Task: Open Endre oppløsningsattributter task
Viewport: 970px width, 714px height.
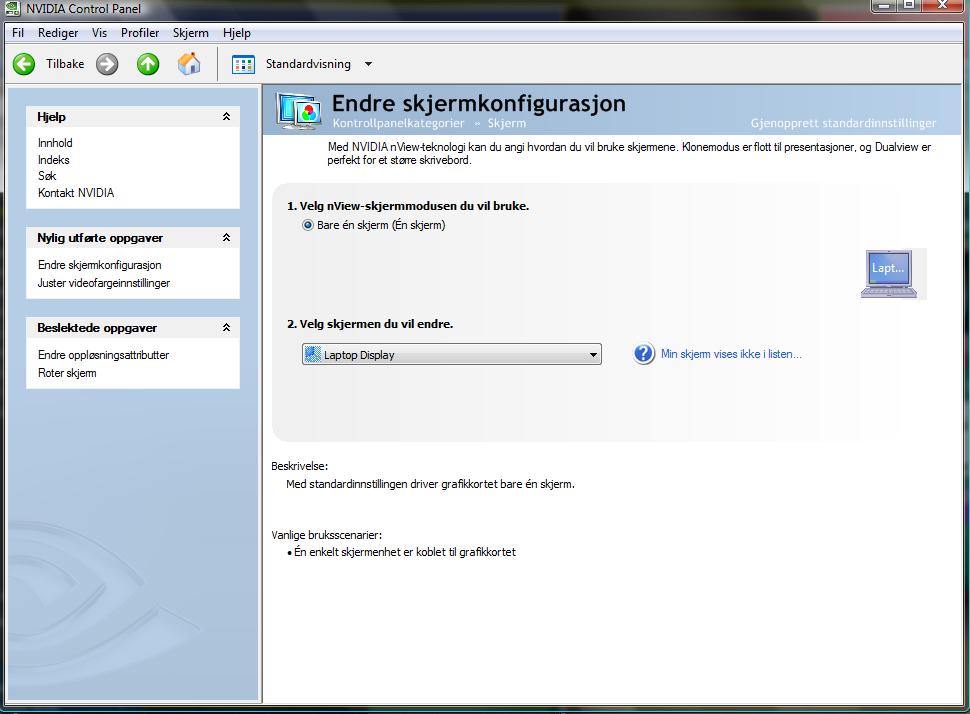Action: (x=103, y=355)
